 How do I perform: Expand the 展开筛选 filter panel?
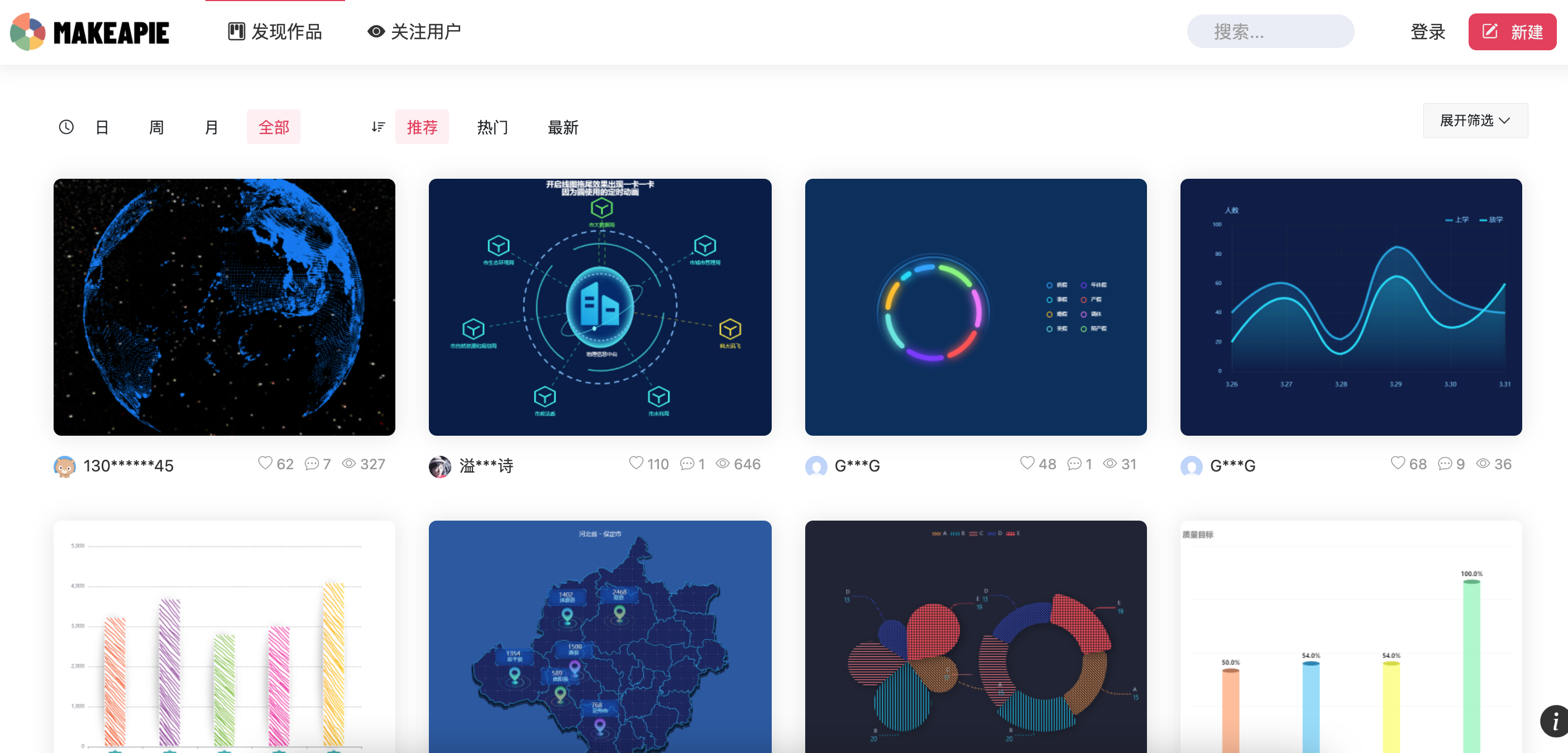pos(1474,121)
